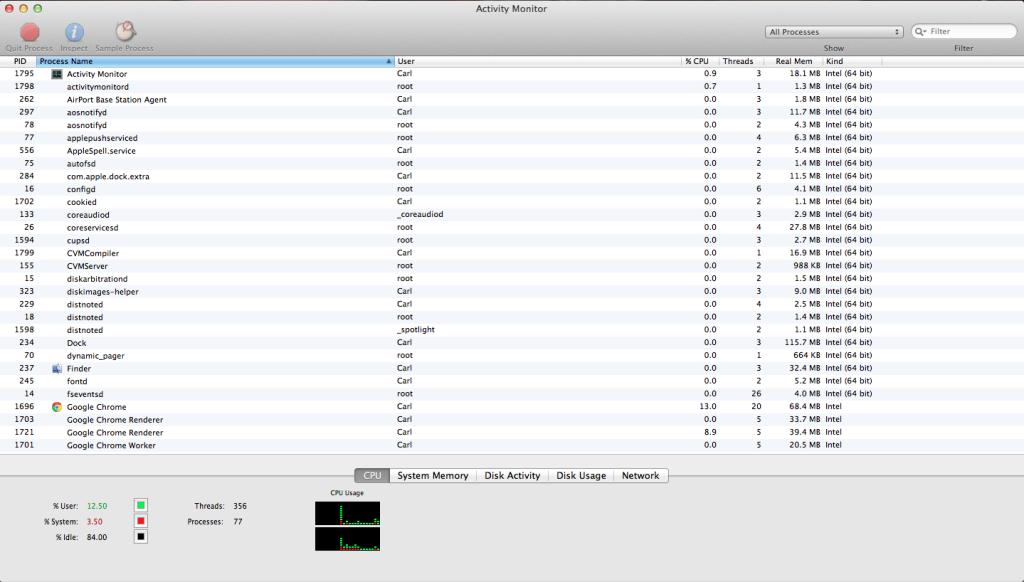
Task: Click the Process Name sort arrow
Action: [389, 61]
